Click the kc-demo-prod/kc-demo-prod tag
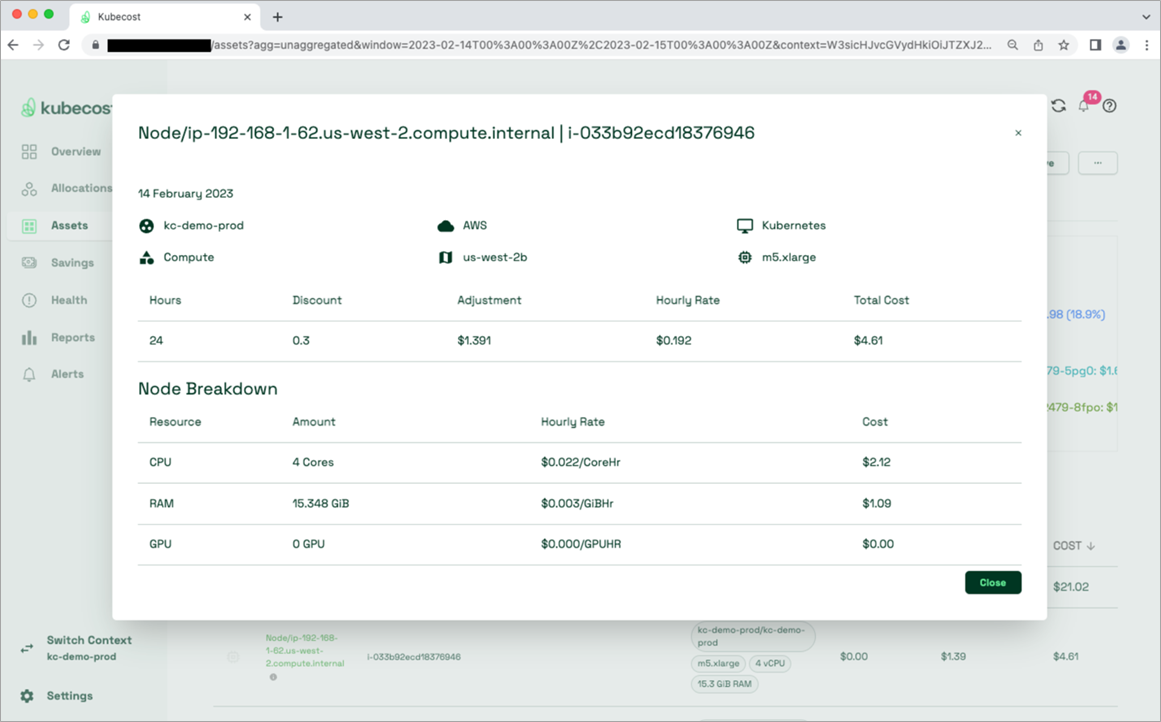 click(753, 636)
